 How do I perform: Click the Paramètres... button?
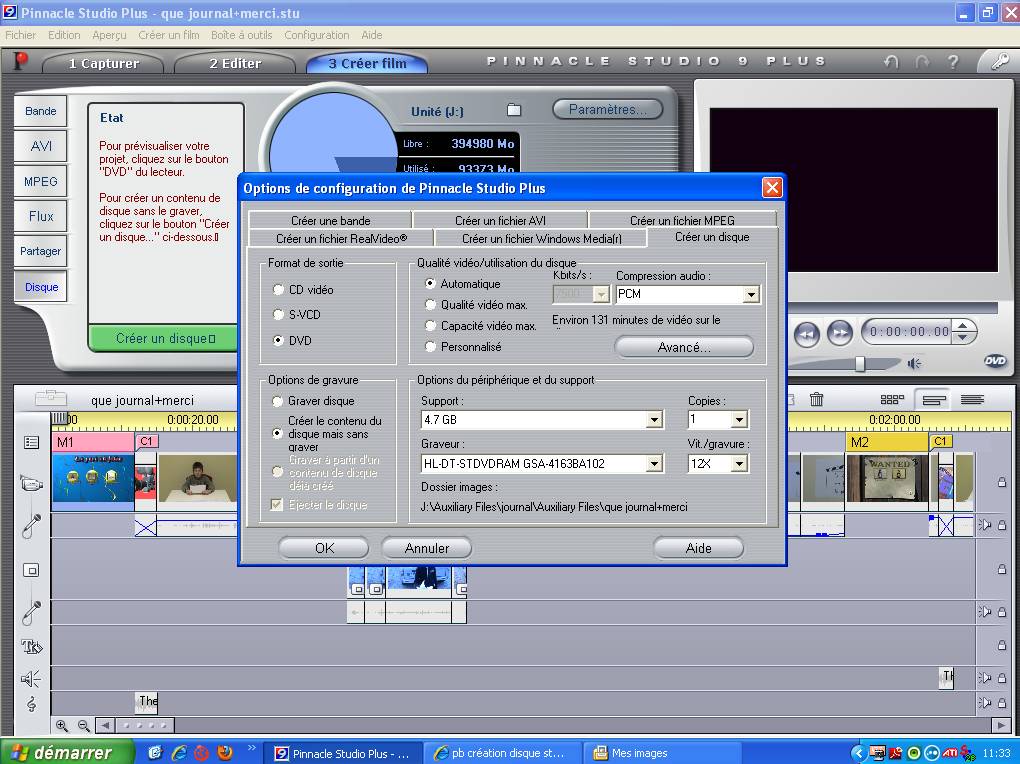tap(608, 109)
